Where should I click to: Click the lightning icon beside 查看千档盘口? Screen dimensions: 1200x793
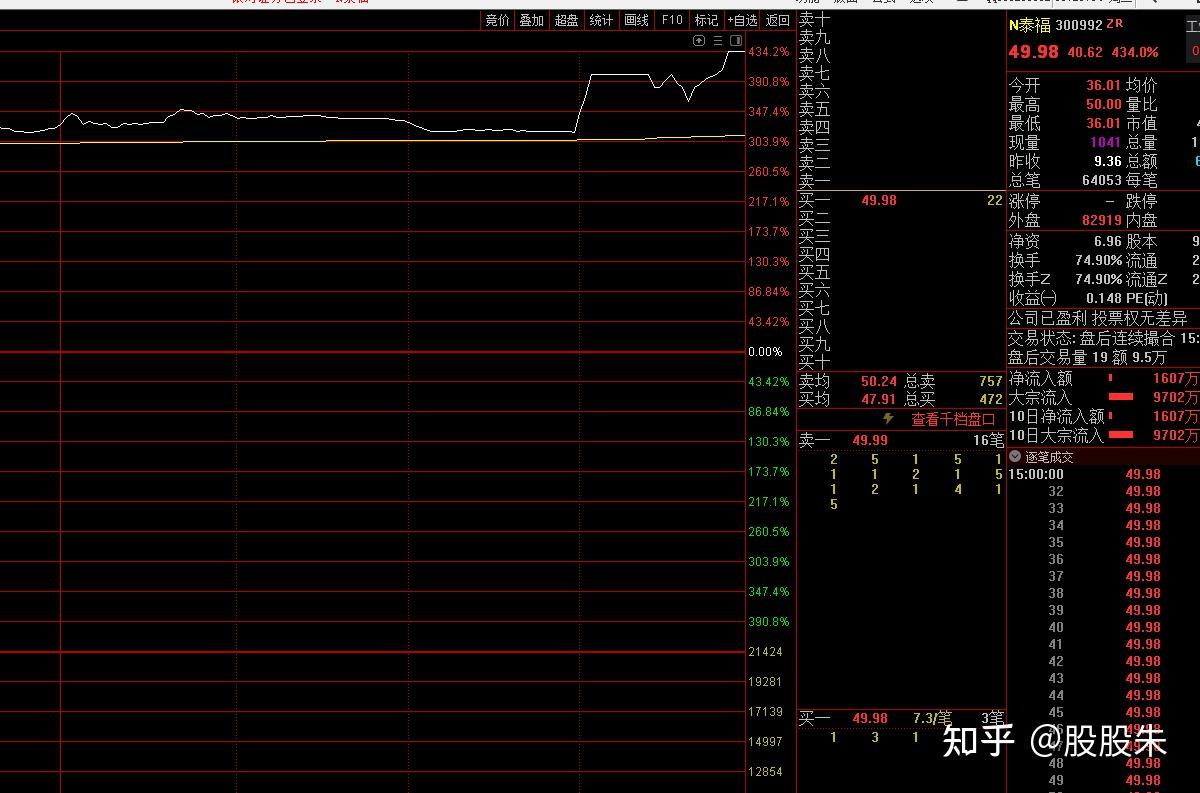(x=890, y=419)
